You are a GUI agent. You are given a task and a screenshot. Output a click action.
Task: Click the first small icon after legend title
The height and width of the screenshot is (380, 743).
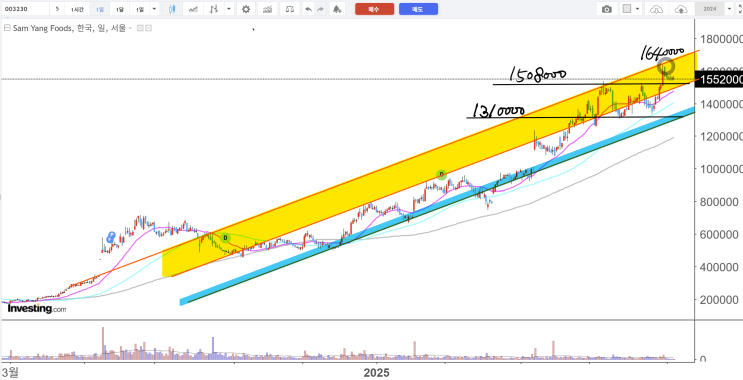[140, 28]
